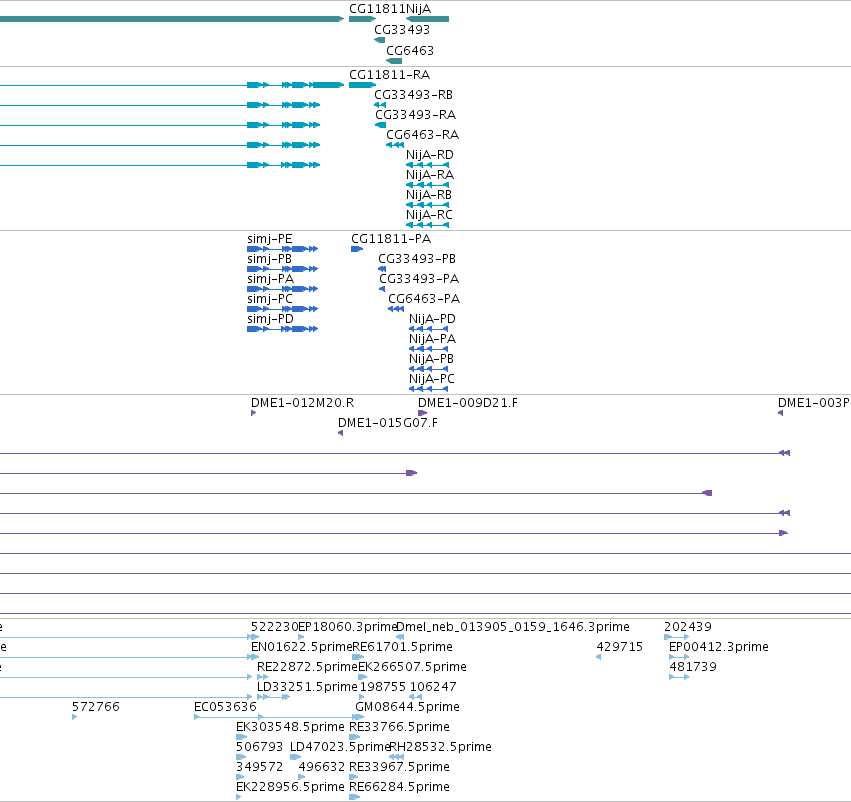This screenshot has width=851, height=802.
Task: Choose EST label 349572
Action: (x=259, y=767)
